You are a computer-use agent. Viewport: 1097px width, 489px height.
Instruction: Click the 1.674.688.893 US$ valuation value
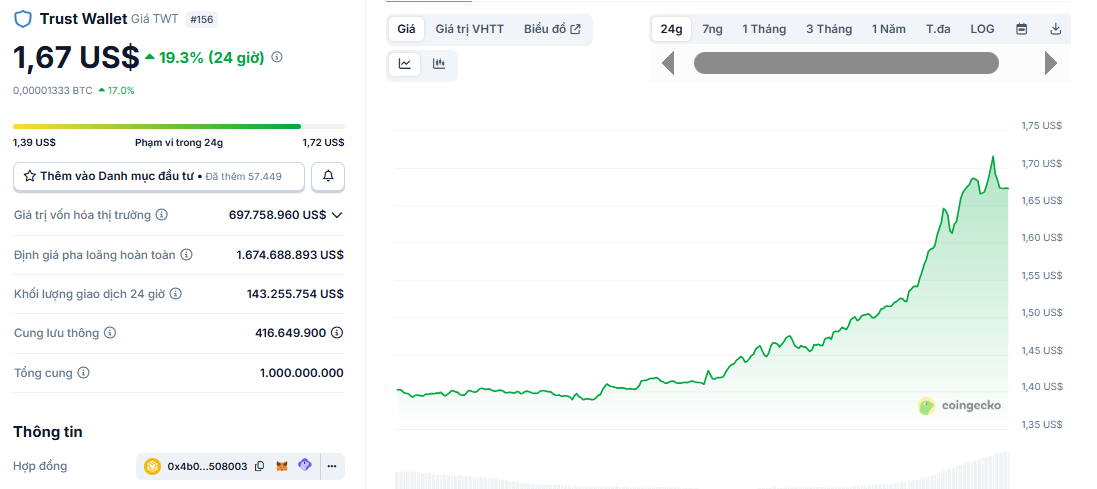pos(290,255)
